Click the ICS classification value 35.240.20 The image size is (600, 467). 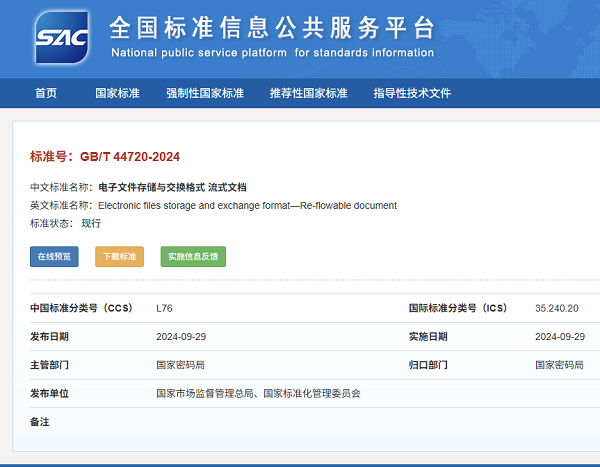(557, 308)
